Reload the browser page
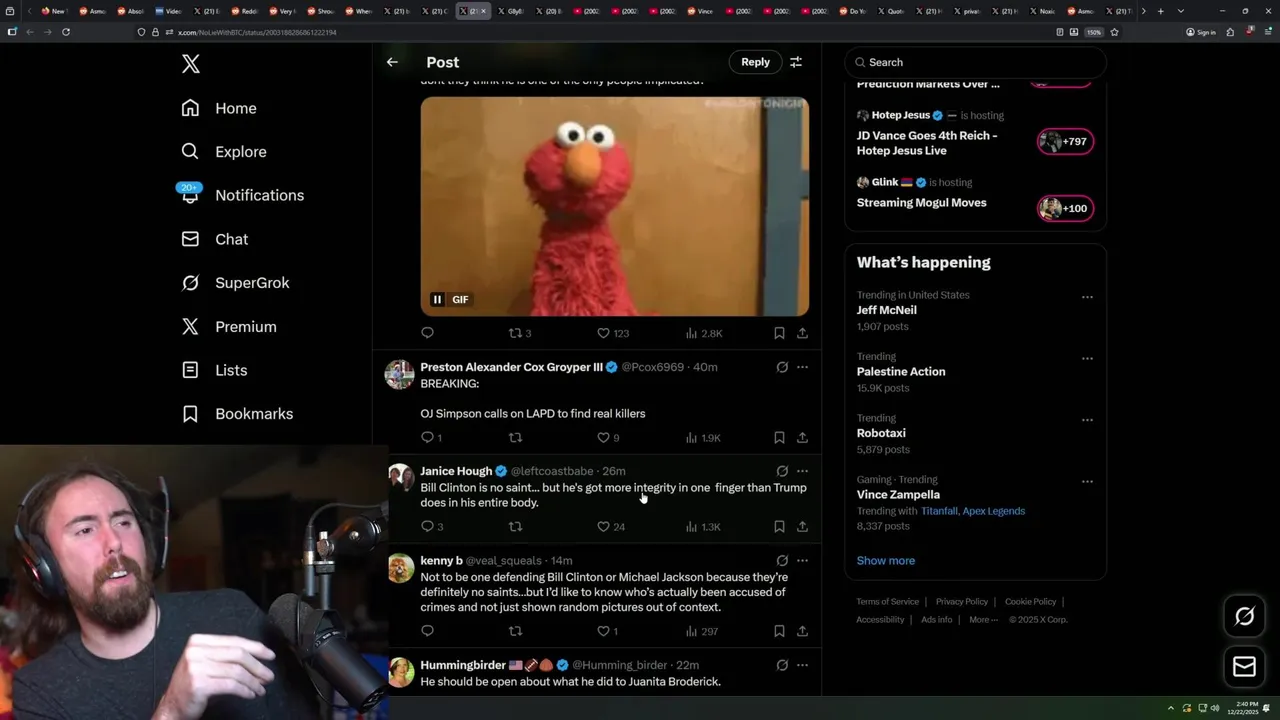 coord(66,32)
